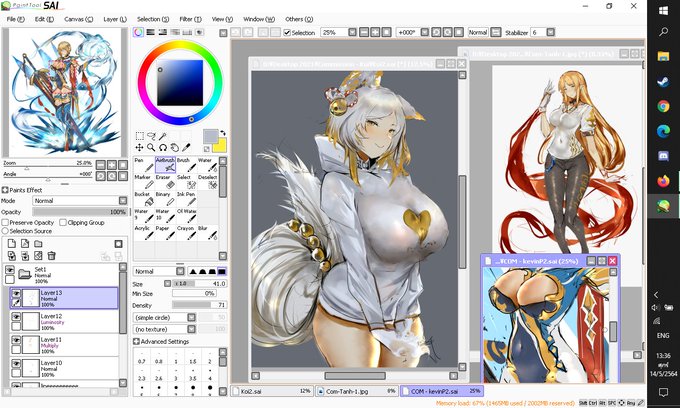This screenshot has height=408, width=680.
Task: Open the Edit menu
Action: pos(44,19)
